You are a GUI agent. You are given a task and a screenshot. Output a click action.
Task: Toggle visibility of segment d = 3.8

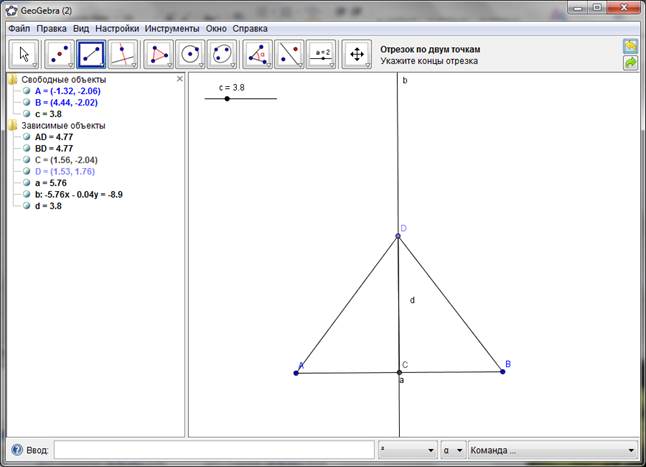(x=27, y=205)
